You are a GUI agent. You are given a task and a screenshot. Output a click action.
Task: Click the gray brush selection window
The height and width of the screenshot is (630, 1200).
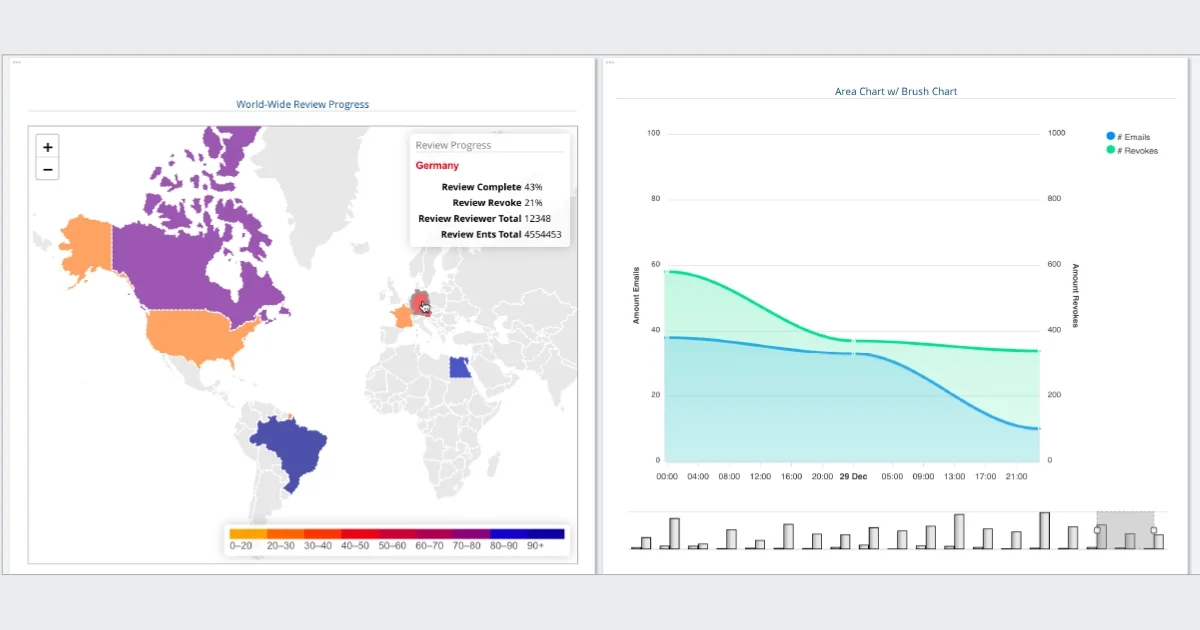(1126, 530)
